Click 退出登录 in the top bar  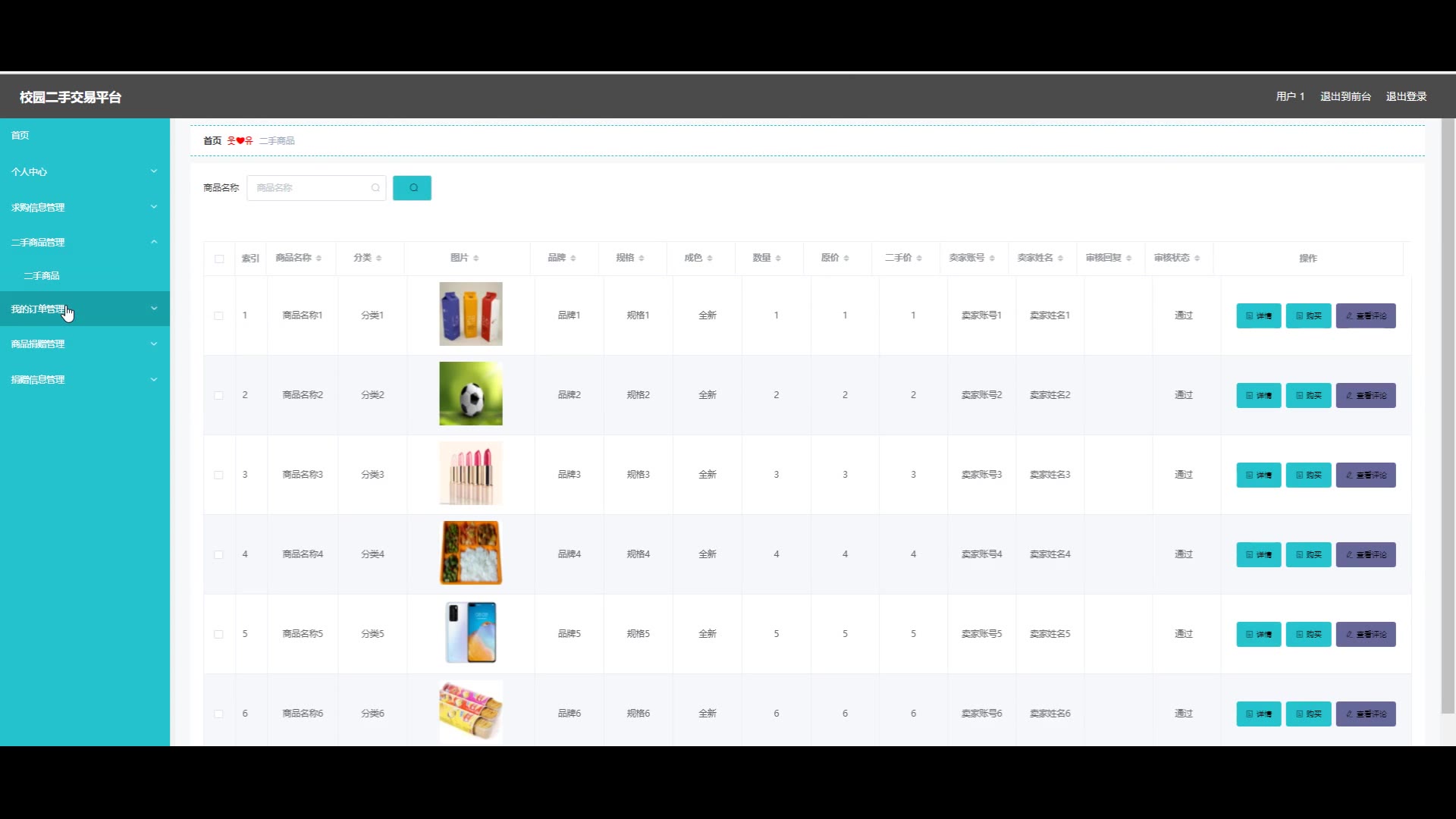point(1407,96)
